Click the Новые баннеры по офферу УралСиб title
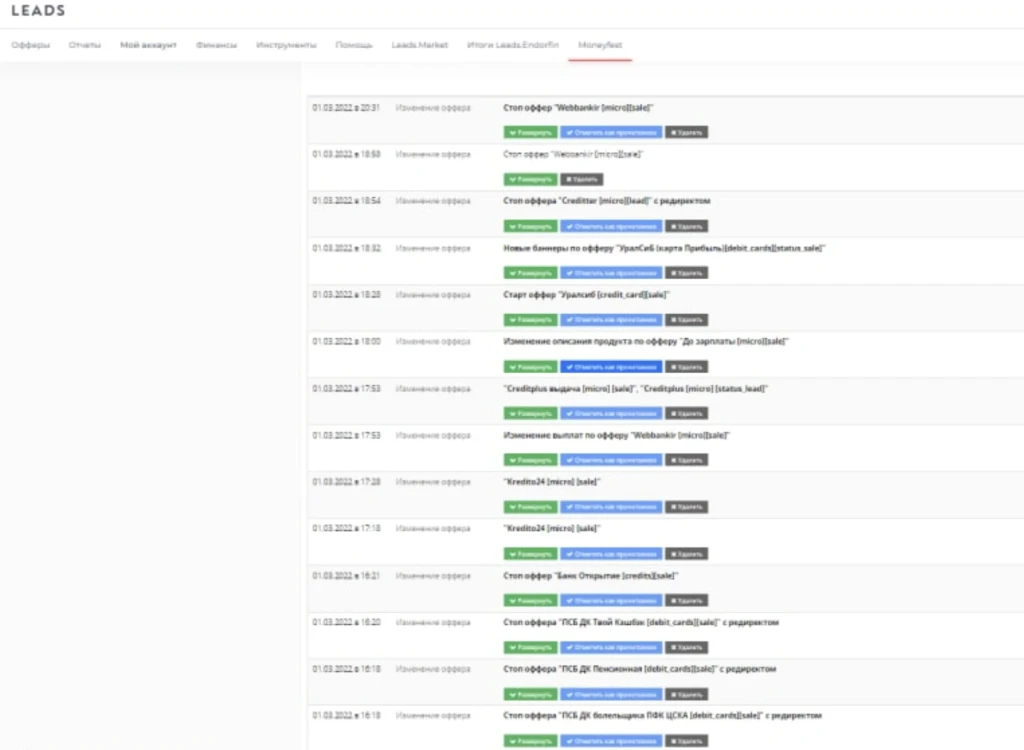 [664, 248]
